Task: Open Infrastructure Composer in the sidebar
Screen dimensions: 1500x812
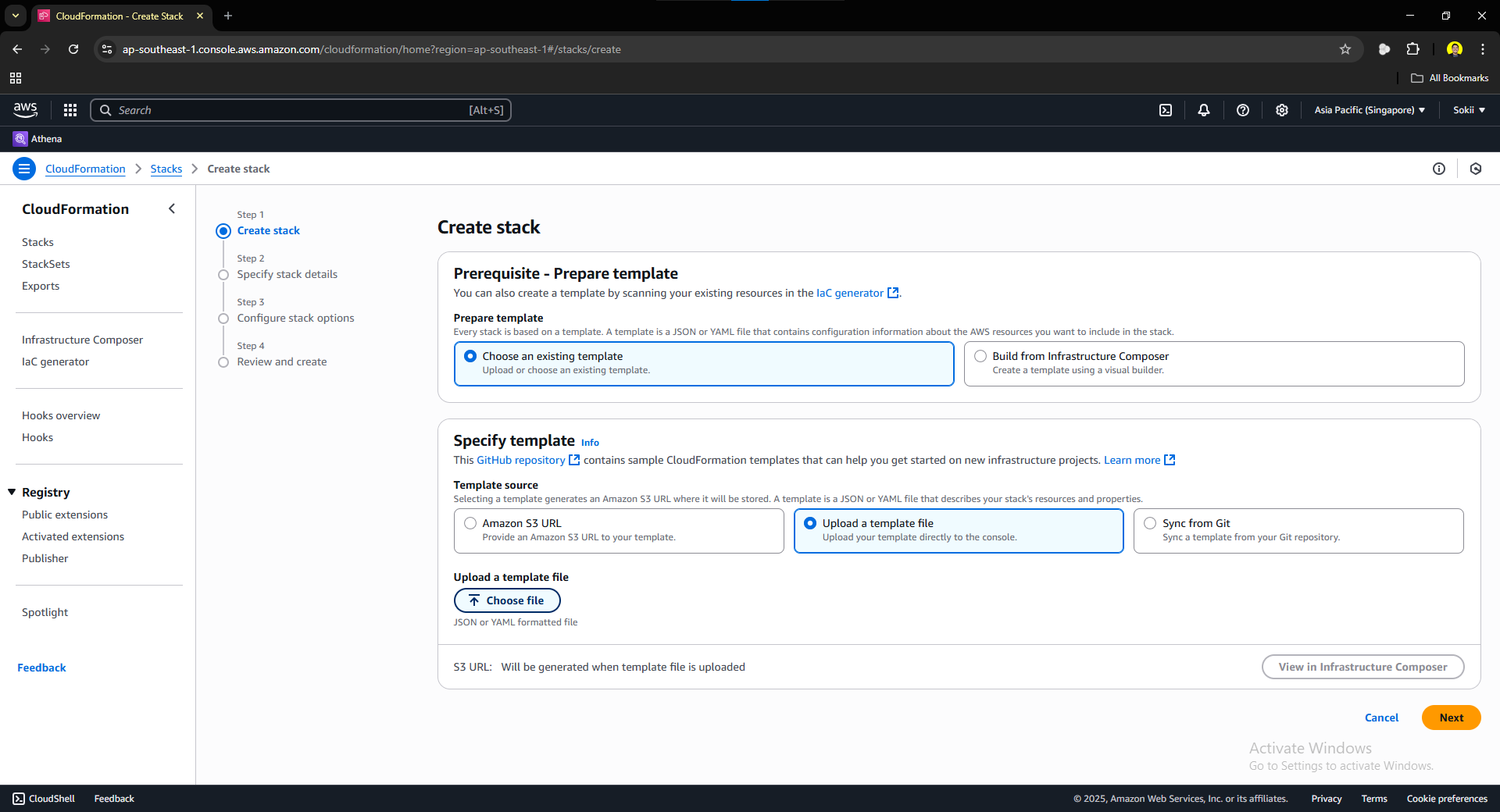Action: pos(82,340)
